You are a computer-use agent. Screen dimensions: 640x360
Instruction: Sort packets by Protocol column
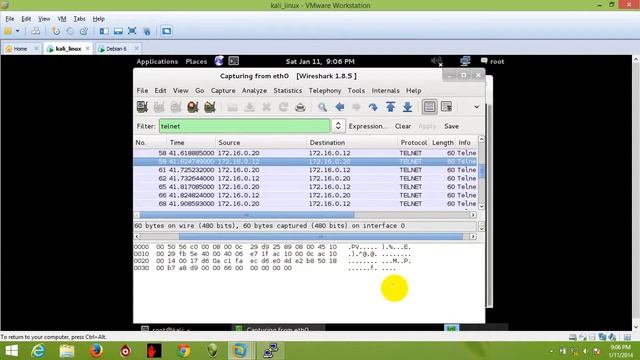(413, 142)
